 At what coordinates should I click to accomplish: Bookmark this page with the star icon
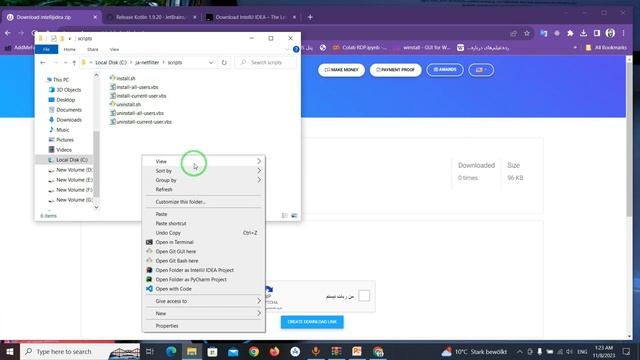pos(527,33)
